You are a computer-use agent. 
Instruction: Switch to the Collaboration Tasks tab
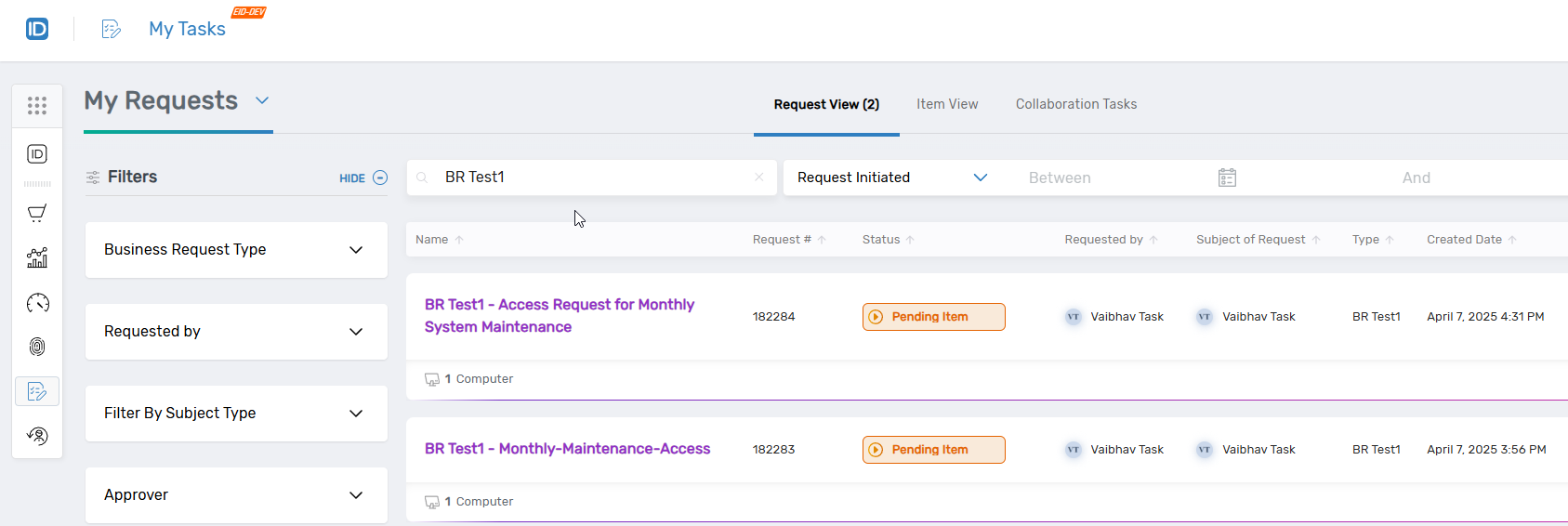coord(1075,104)
